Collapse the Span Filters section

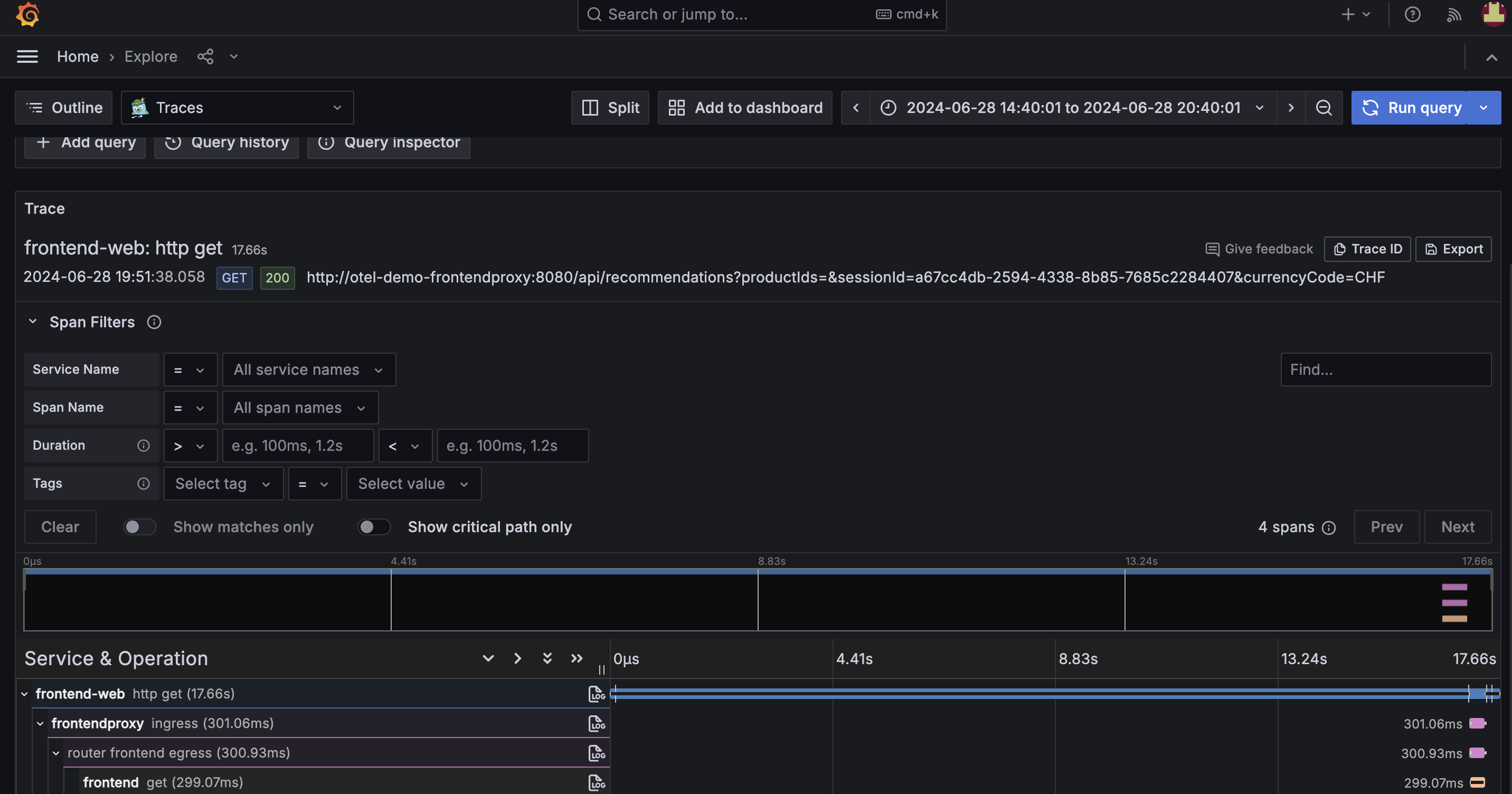coord(33,322)
